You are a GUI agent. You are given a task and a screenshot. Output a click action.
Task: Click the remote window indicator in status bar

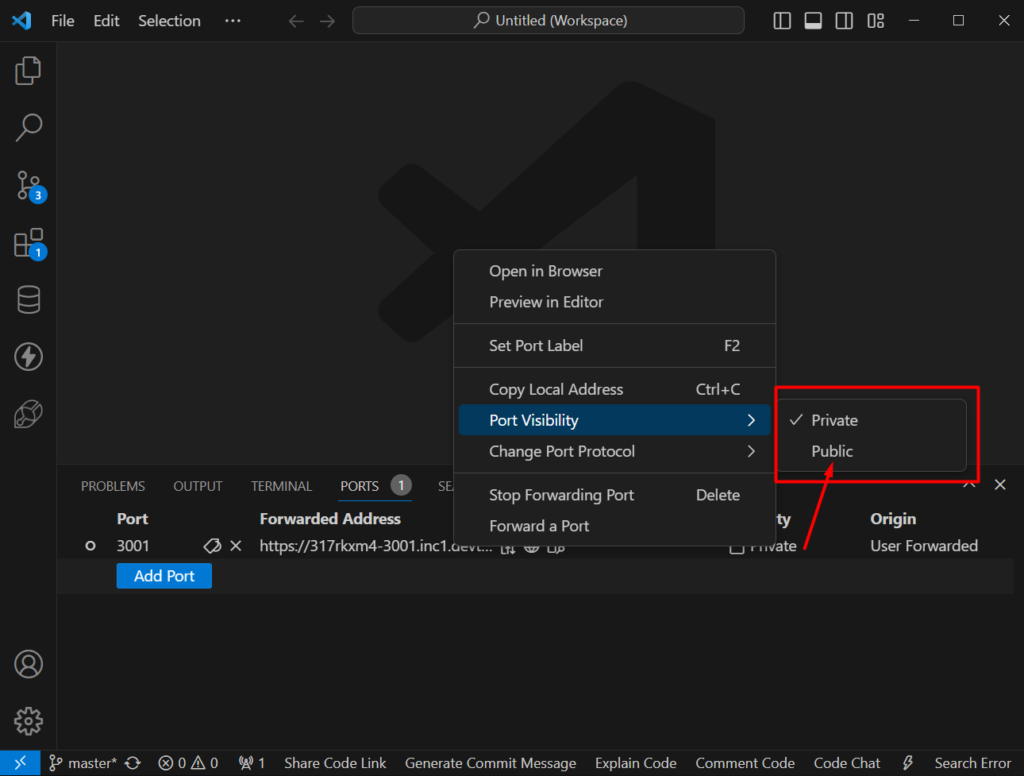coord(20,763)
